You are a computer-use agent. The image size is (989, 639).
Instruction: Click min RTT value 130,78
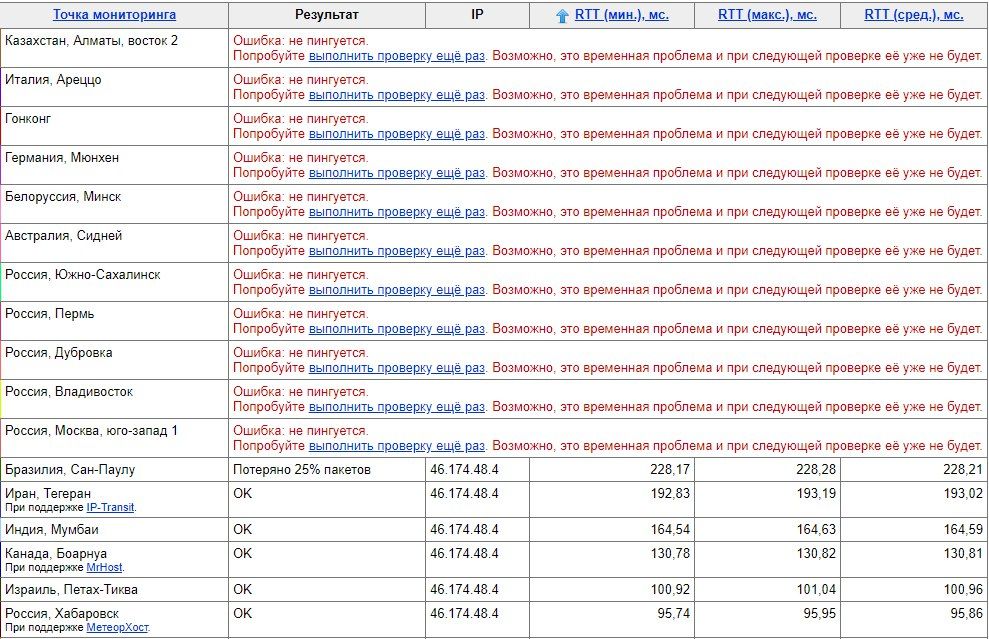coord(670,554)
